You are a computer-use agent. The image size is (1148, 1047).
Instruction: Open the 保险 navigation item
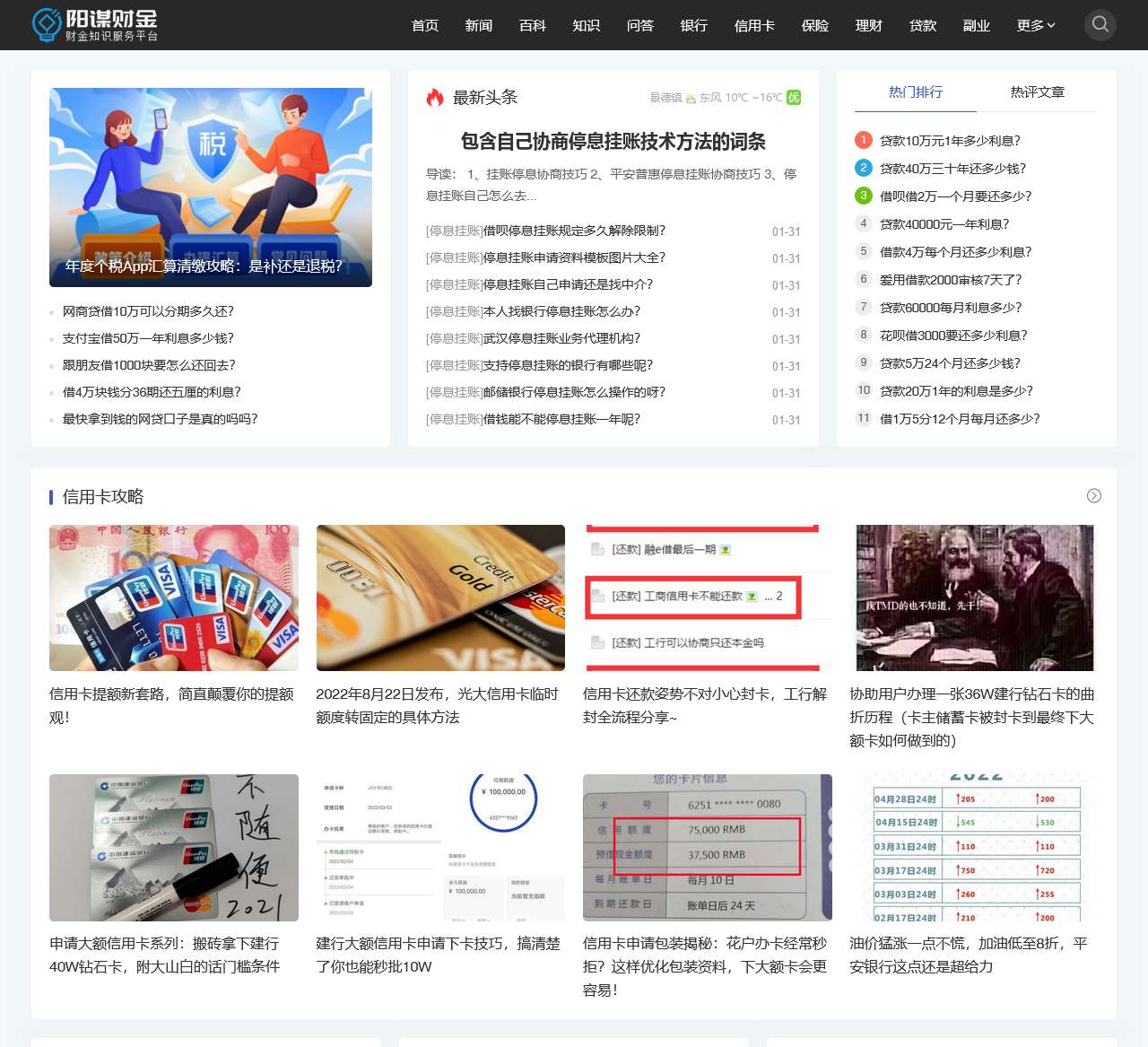pyautogui.click(x=815, y=25)
